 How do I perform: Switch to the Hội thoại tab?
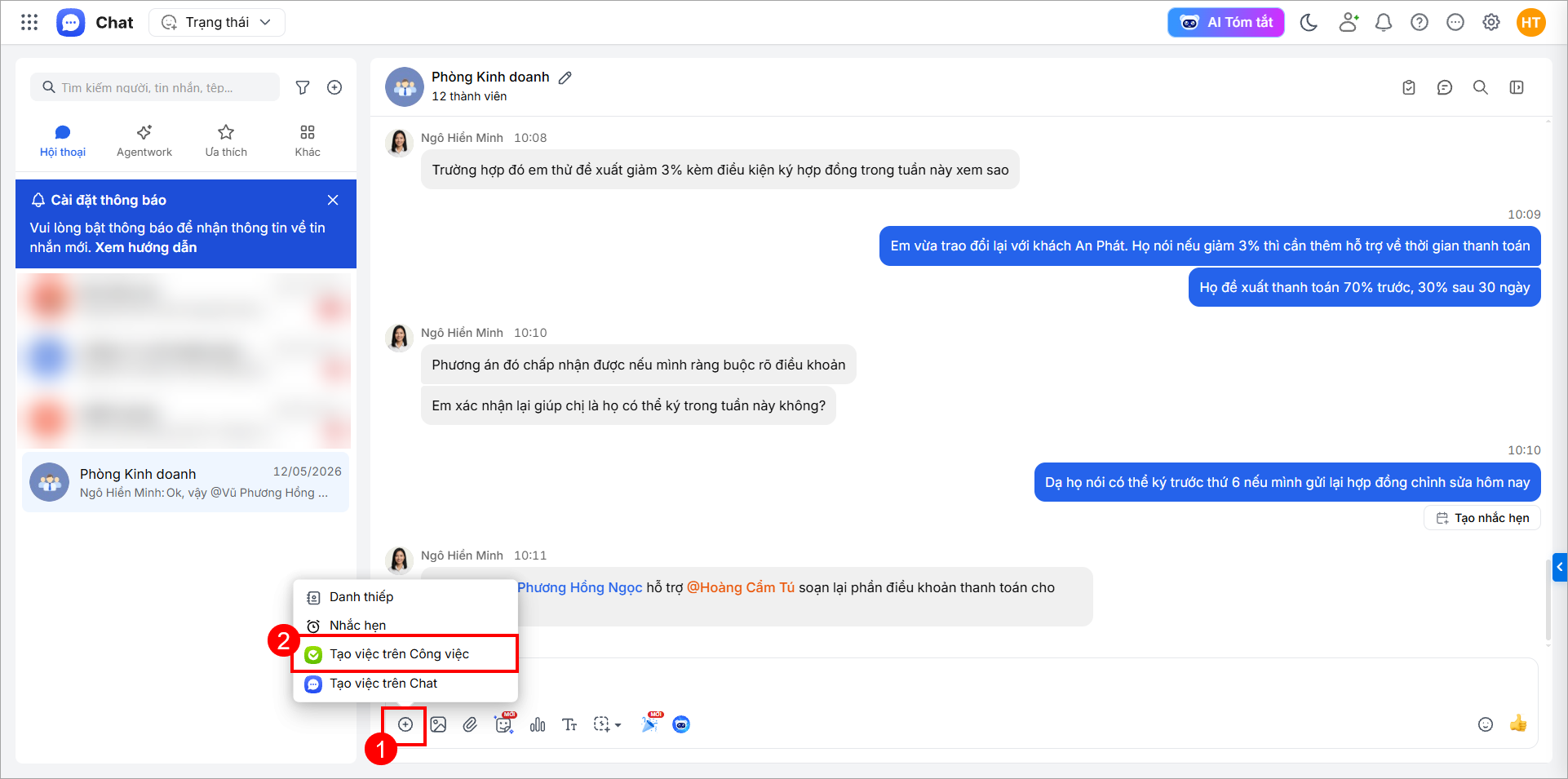pos(63,141)
